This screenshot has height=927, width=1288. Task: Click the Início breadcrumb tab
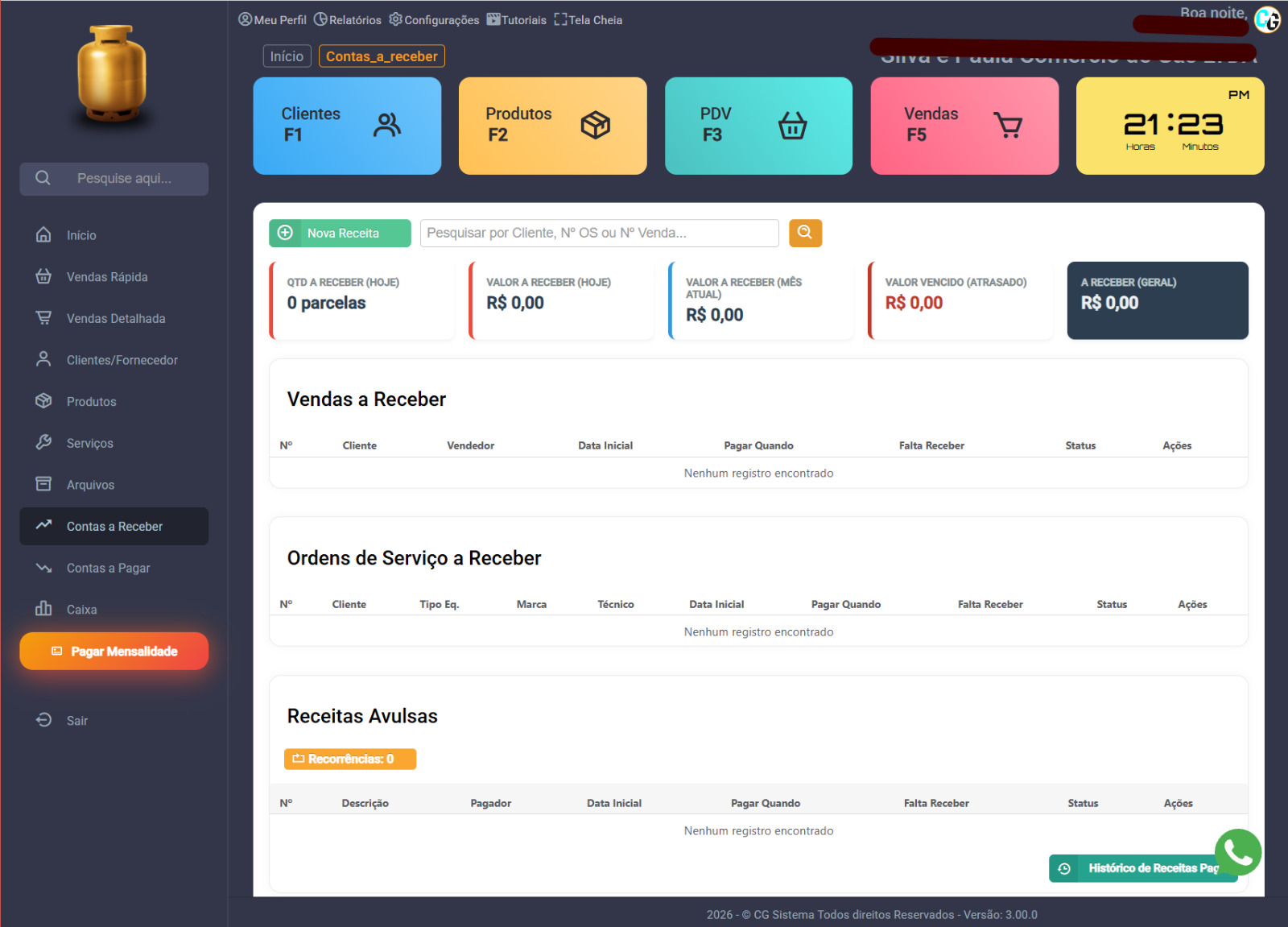(x=287, y=56)
